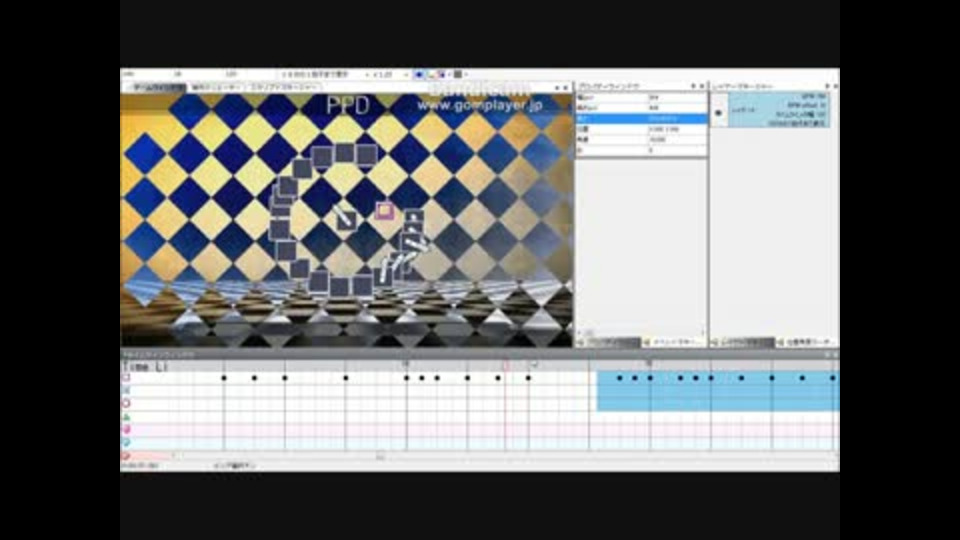This screenshot has height=540, width=960.
Task: Click the button in the bottom status bar
Action: (x=235, y=466)
